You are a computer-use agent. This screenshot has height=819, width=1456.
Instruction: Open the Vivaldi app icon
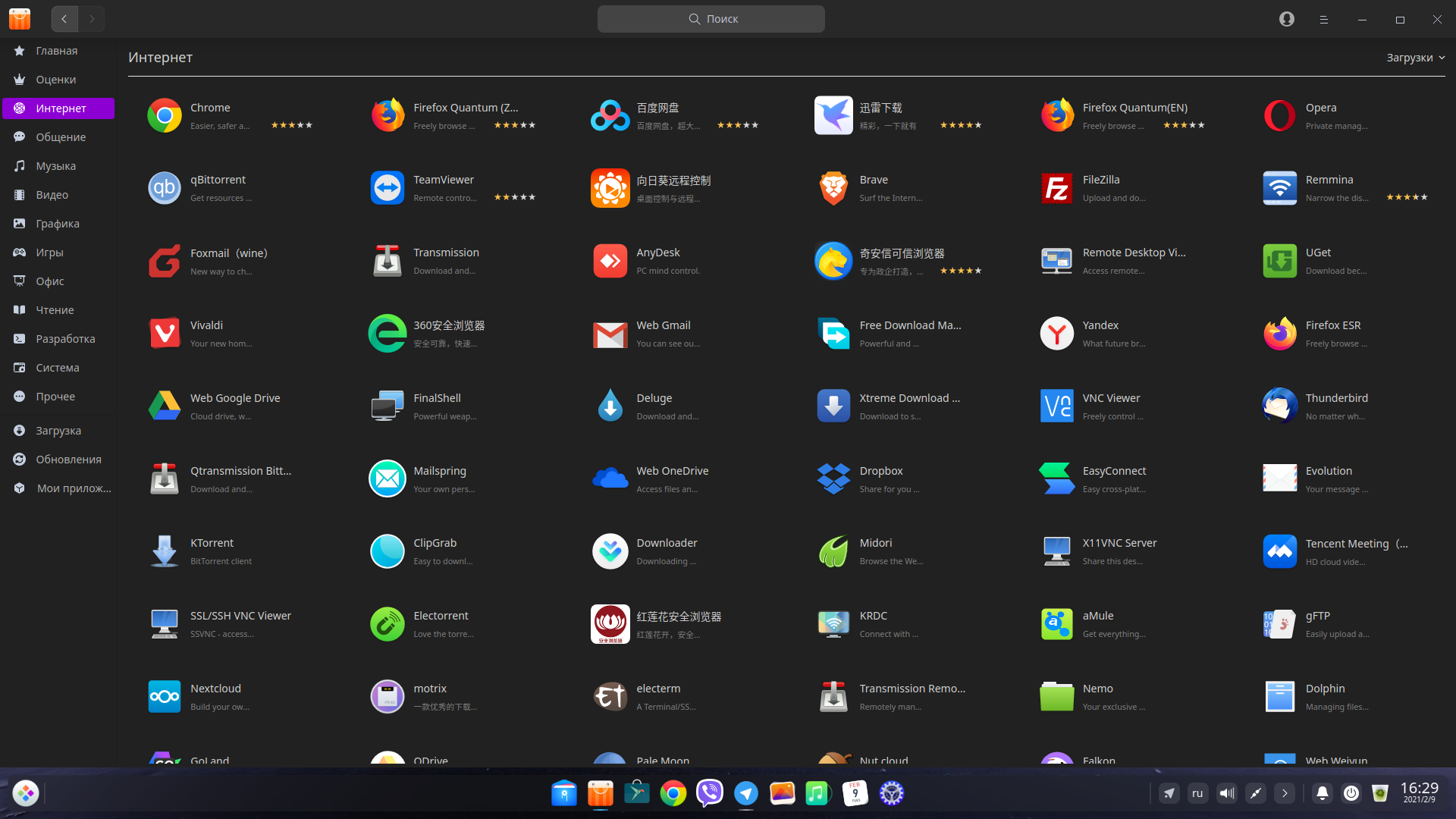click(x=165, y=334)
